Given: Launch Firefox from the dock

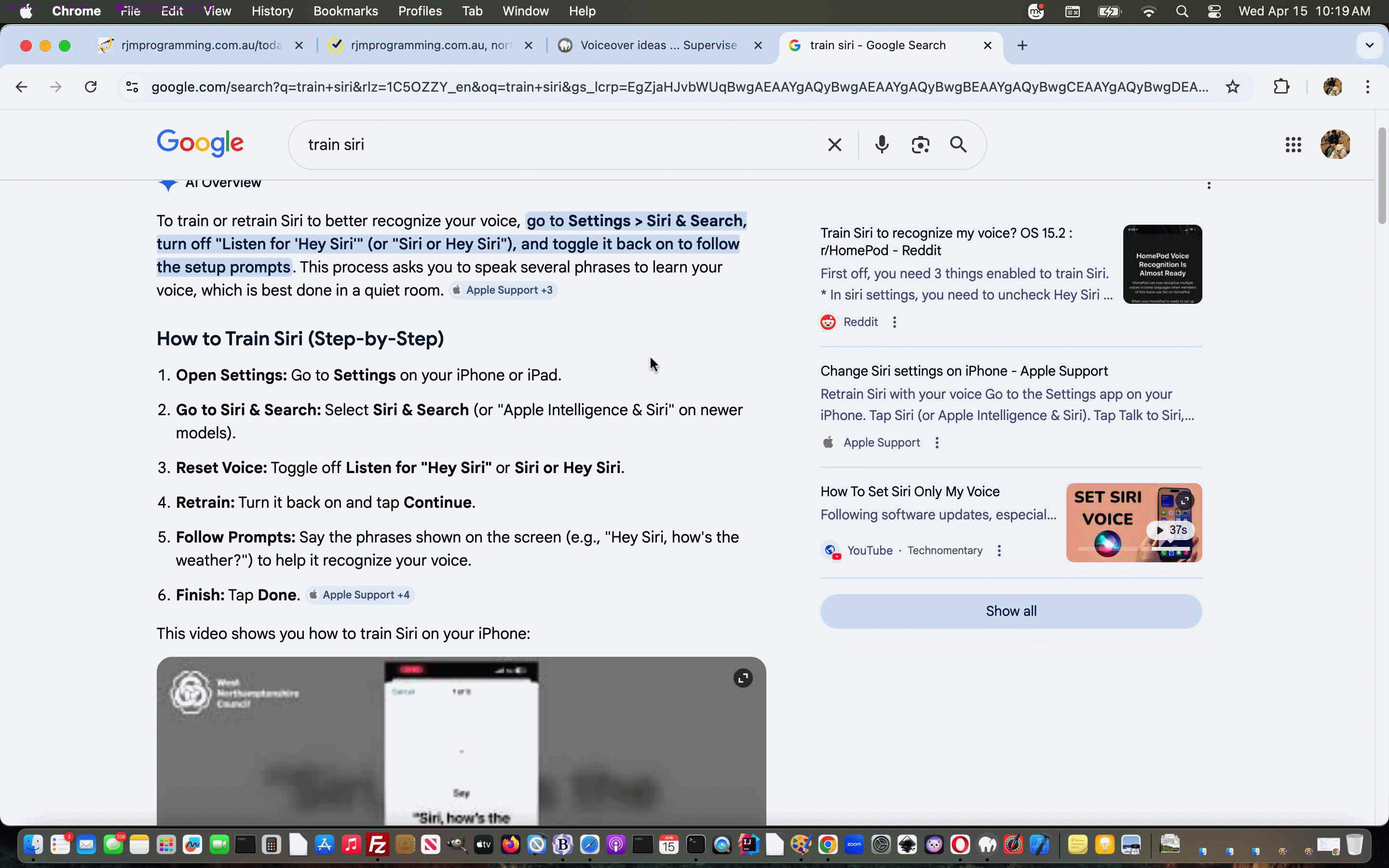Looking at the screenshot, I should (510, 844).
